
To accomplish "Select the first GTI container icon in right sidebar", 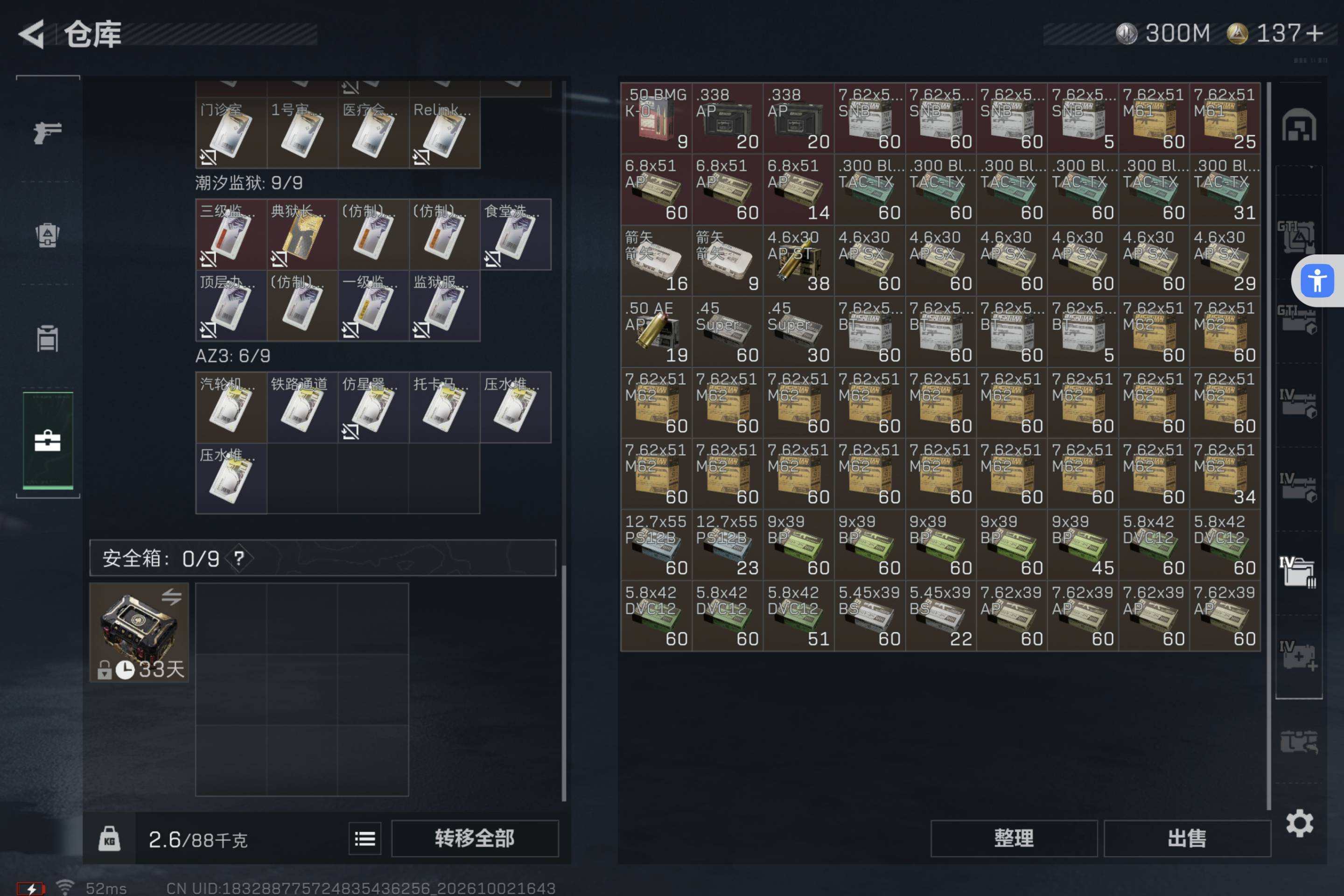I will point(1297,237).
